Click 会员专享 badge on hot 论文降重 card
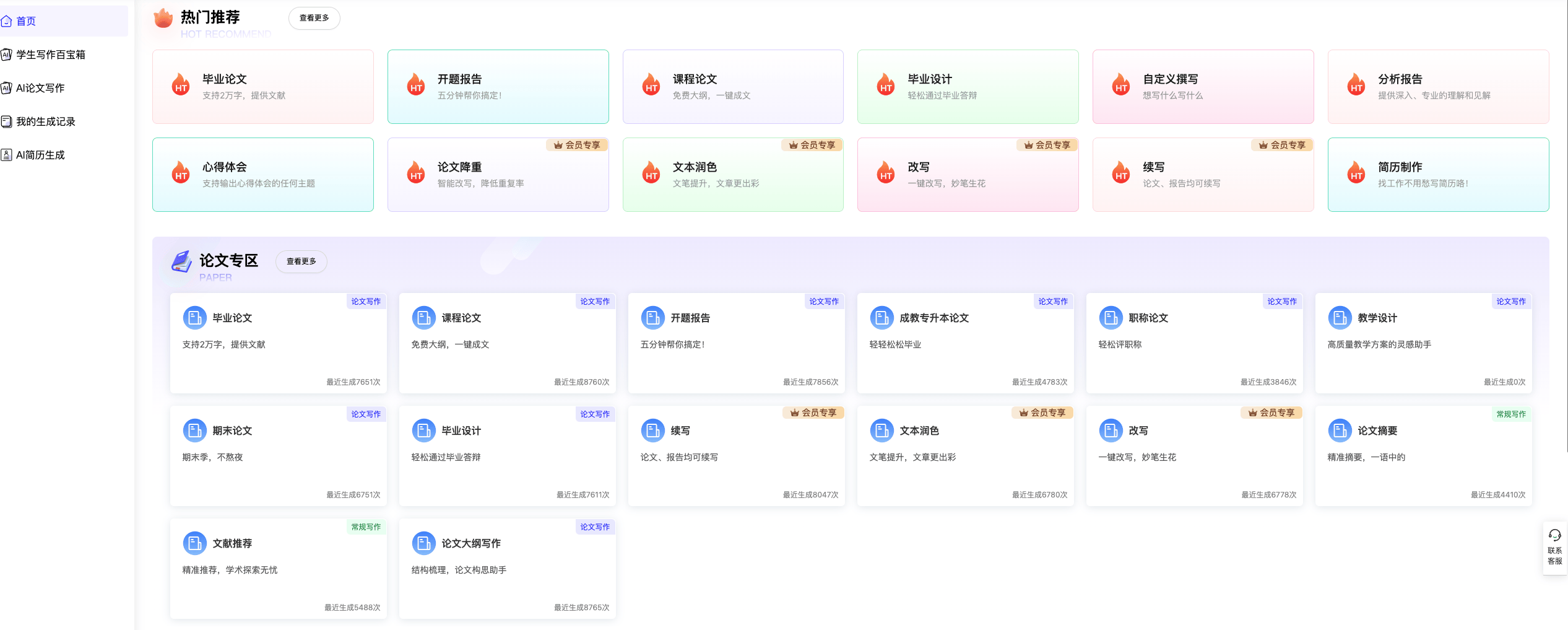 click(x=577, y=145)
